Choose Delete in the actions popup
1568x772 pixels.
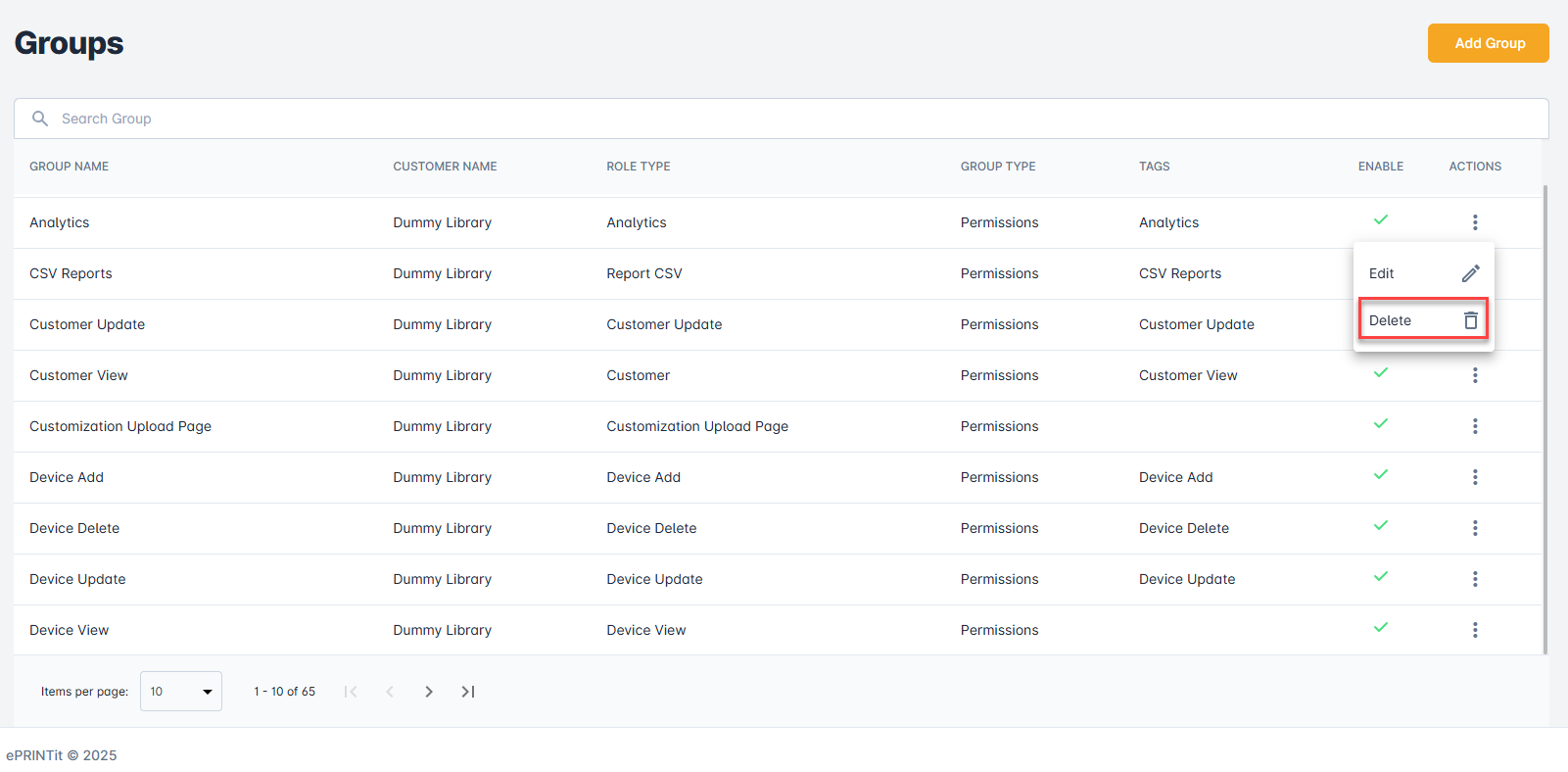[1391, 320]
